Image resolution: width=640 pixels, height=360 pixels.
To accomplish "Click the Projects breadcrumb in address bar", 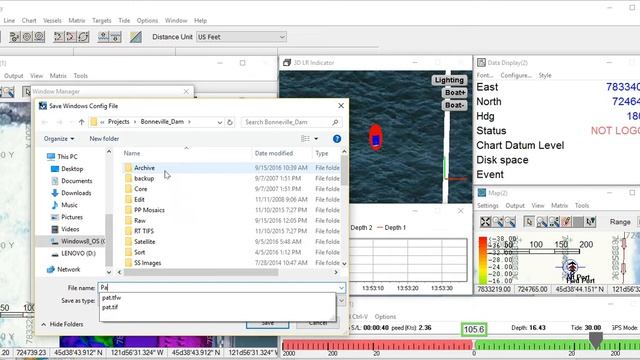I will point(118,122).
